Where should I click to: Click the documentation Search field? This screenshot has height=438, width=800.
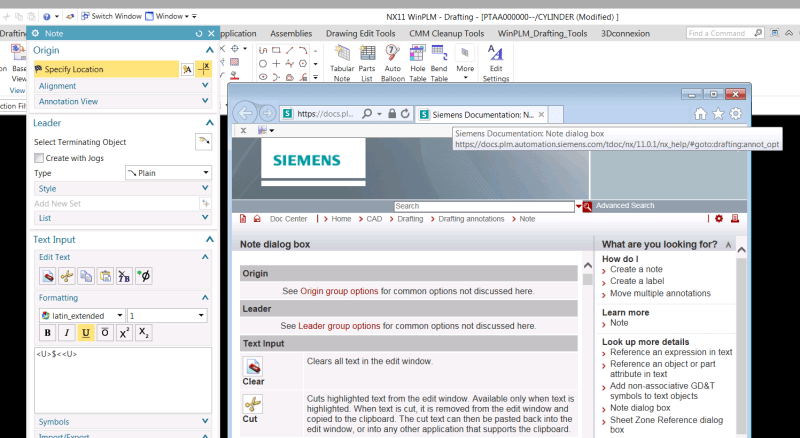point(484,206)
